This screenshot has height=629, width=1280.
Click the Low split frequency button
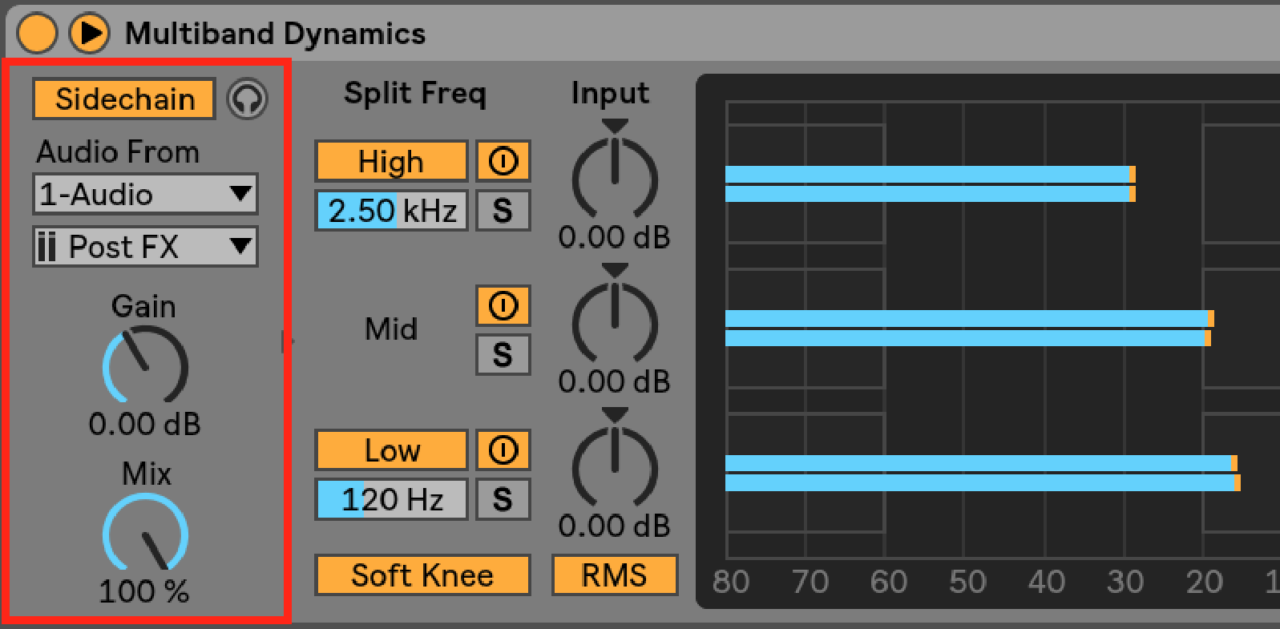click(x=390, y=449)
